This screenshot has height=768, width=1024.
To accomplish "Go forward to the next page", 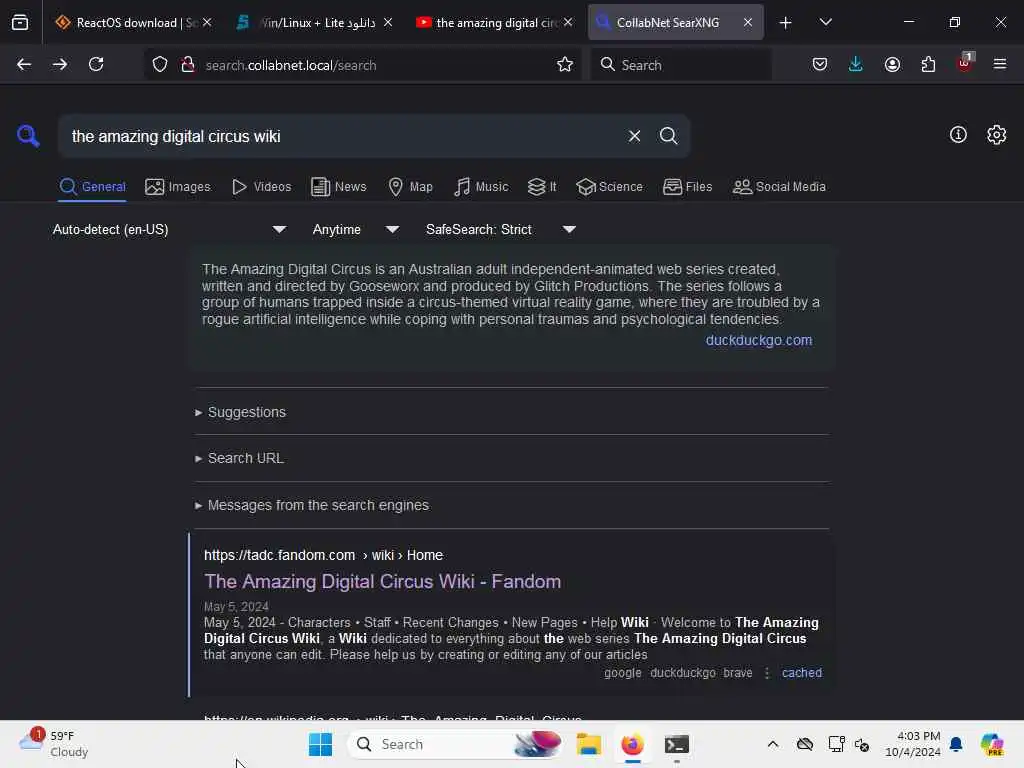I will point(60,65).
